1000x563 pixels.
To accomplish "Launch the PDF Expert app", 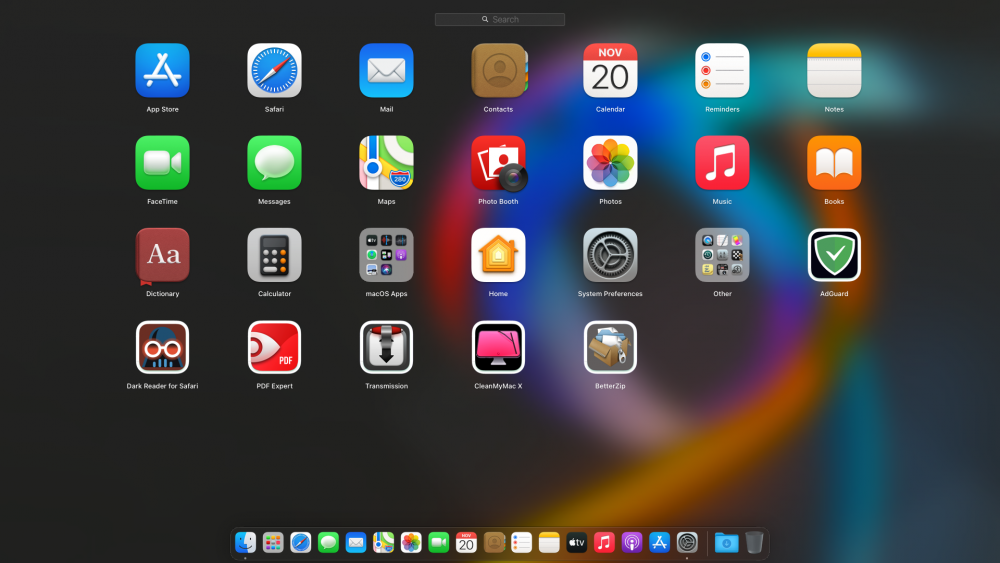I will (274, 347).
